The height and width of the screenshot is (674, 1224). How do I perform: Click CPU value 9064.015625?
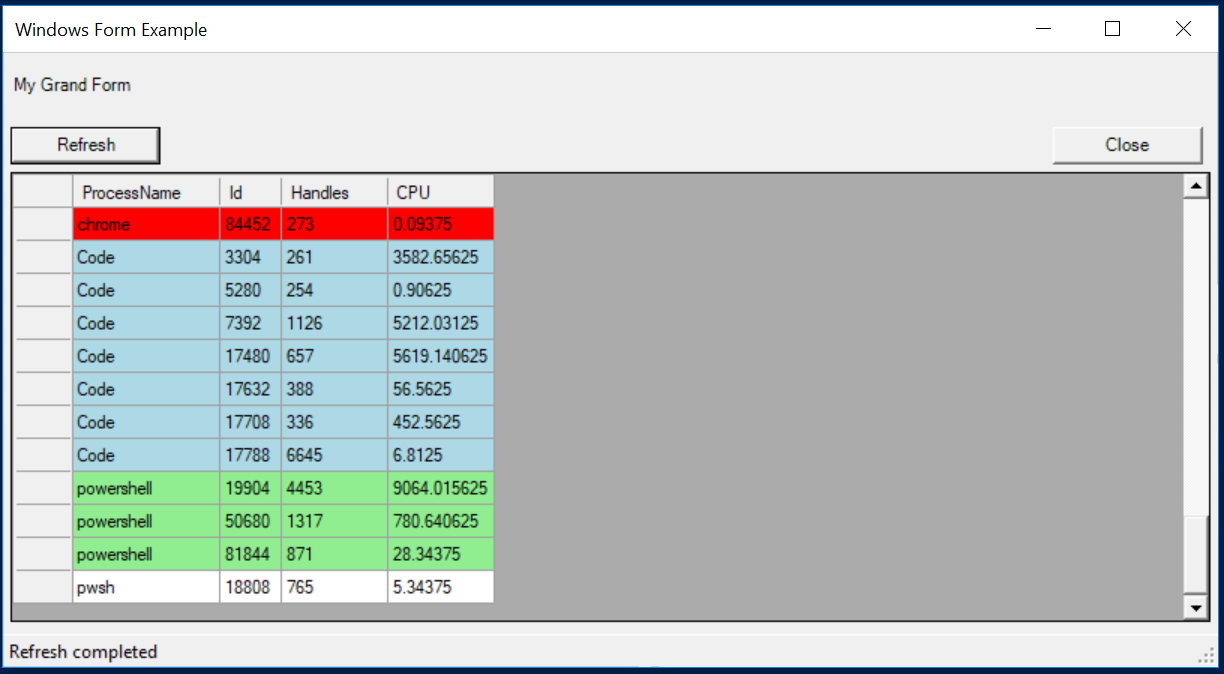(440, 489)
